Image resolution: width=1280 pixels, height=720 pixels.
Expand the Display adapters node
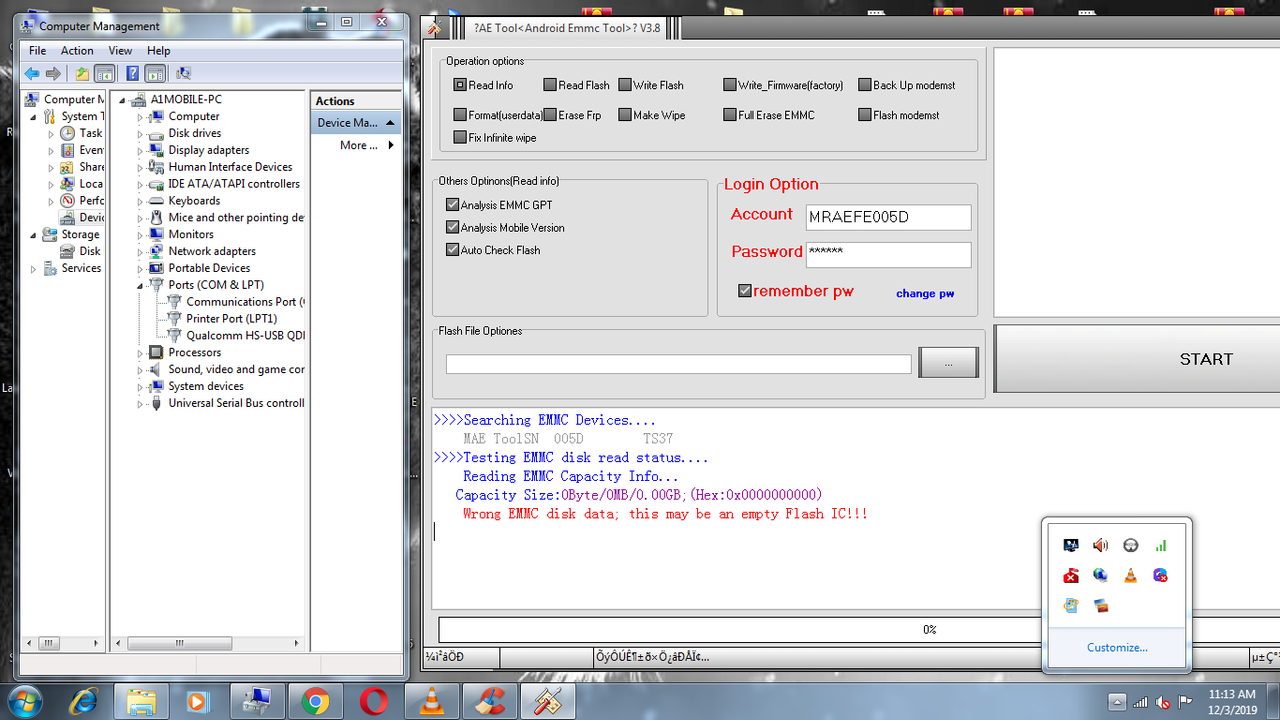point(141,150)
